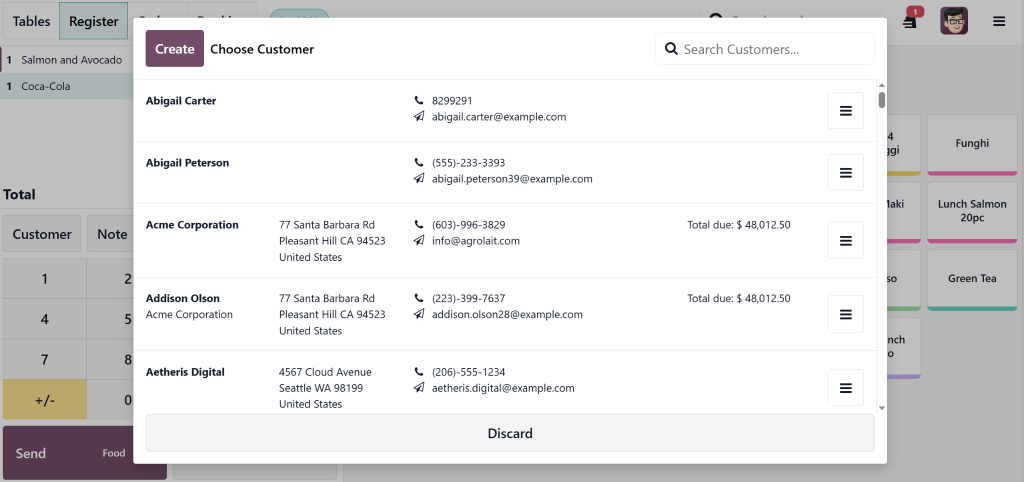Click the email icon beside aetheris.digital@example.com
The height and width of the screenshot is (482, 1024).
pos(419,388)
